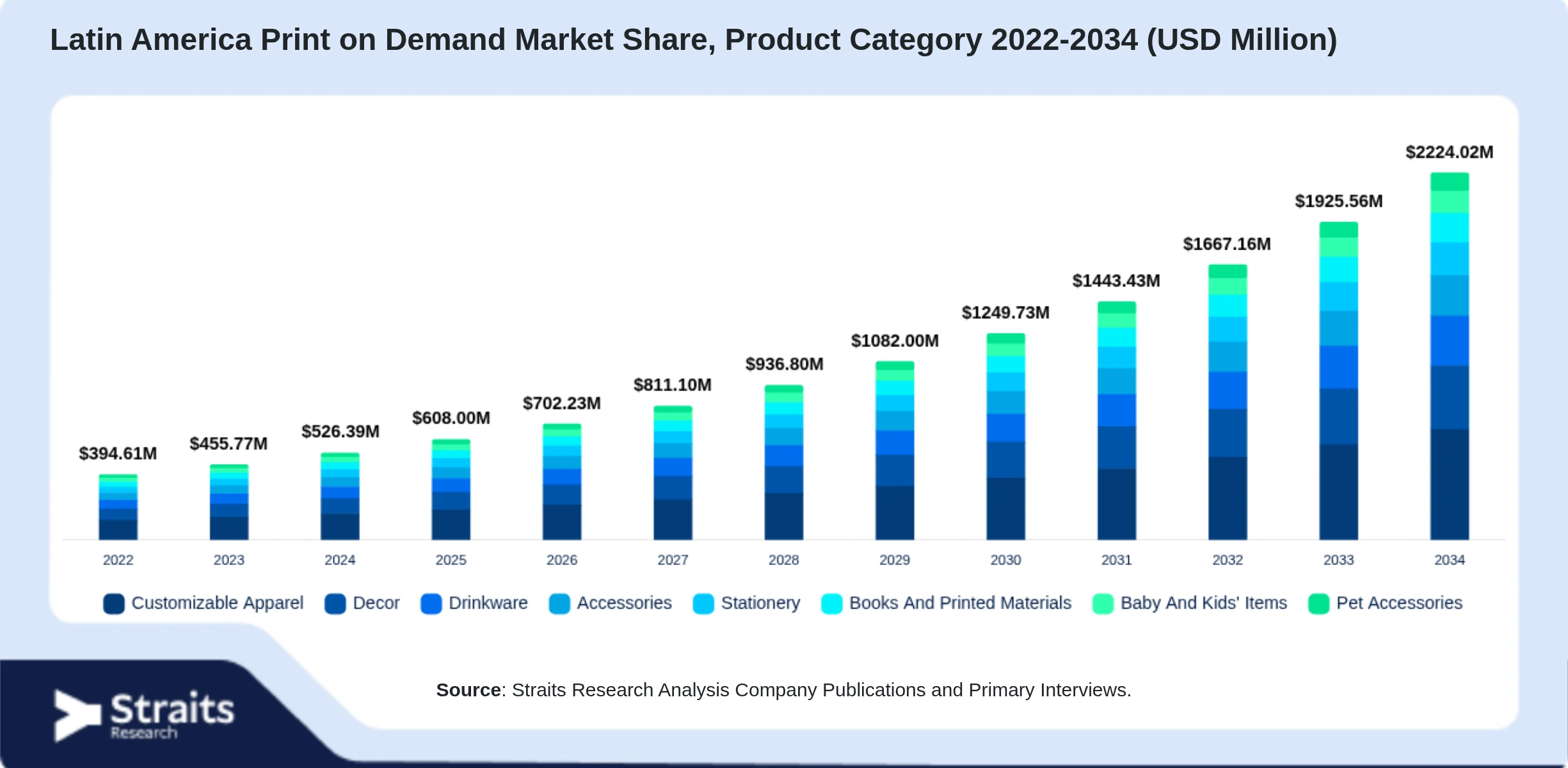Click the 2032 x-axis year label

(1228, 561)
